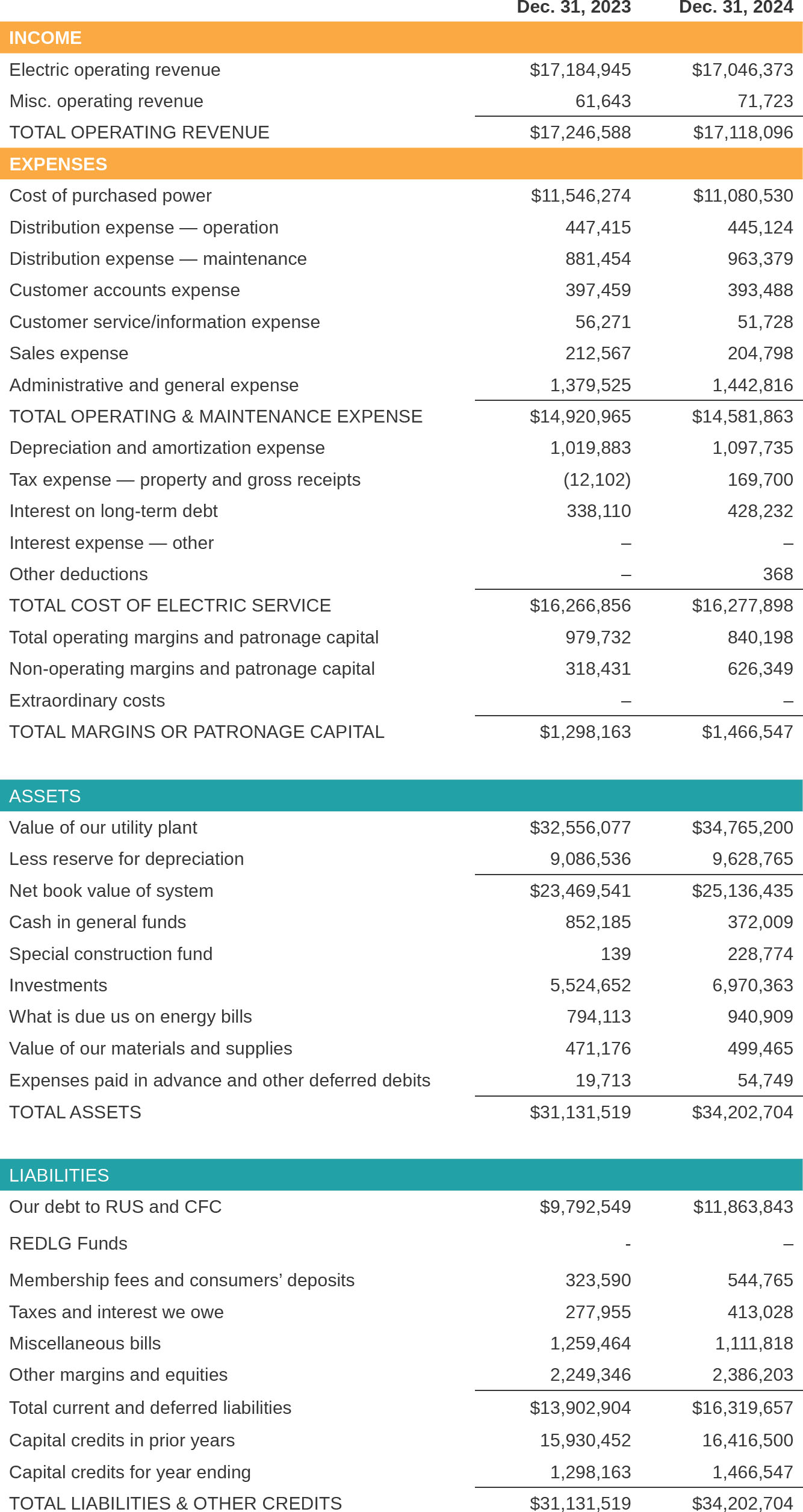This screenshot has width=803, height=1512.
Task: Click the Cost of purchased power label
Action: point(111,196)
